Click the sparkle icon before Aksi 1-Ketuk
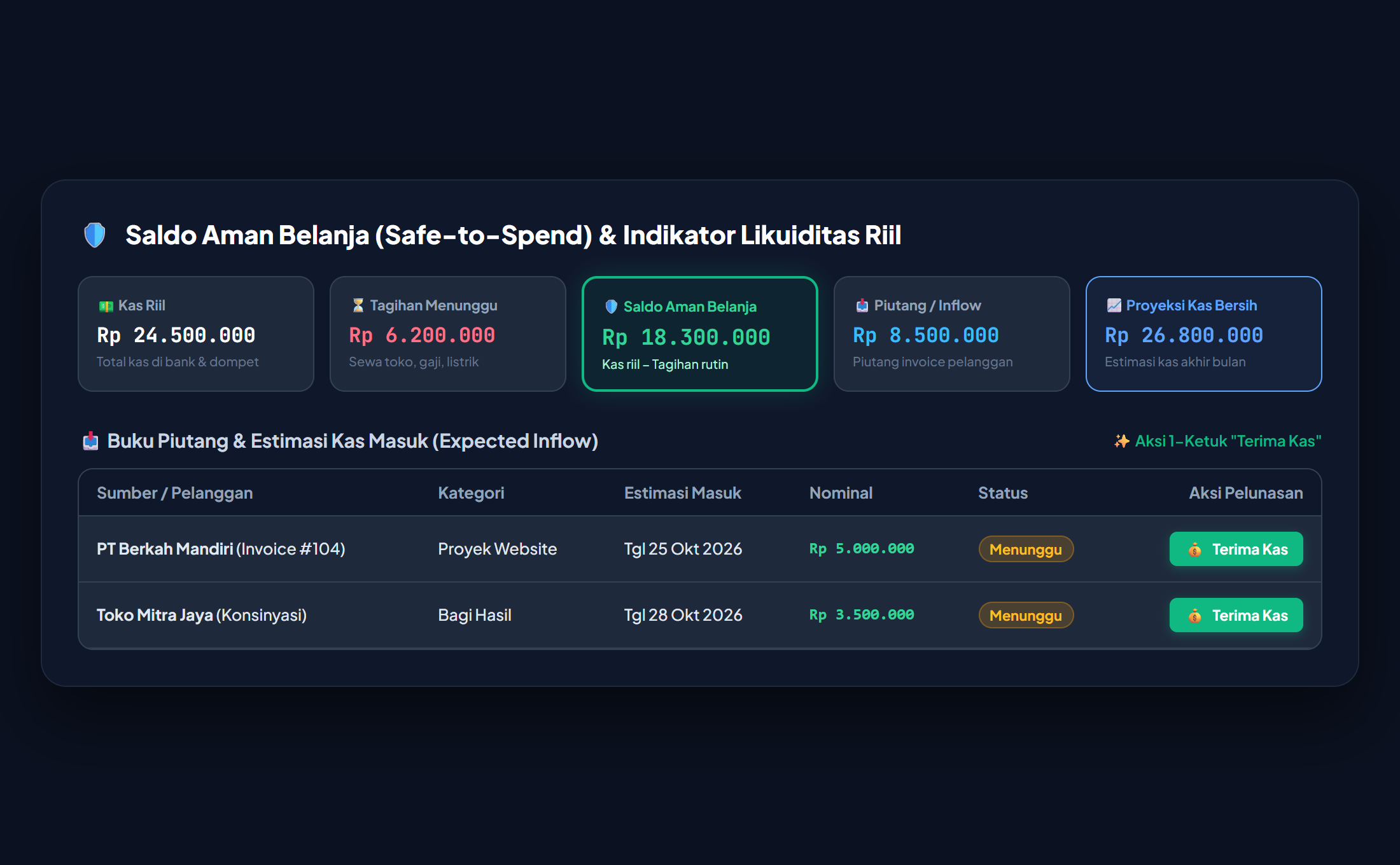The height and width of the screenshot is (865, 1400). (1121, 441)
